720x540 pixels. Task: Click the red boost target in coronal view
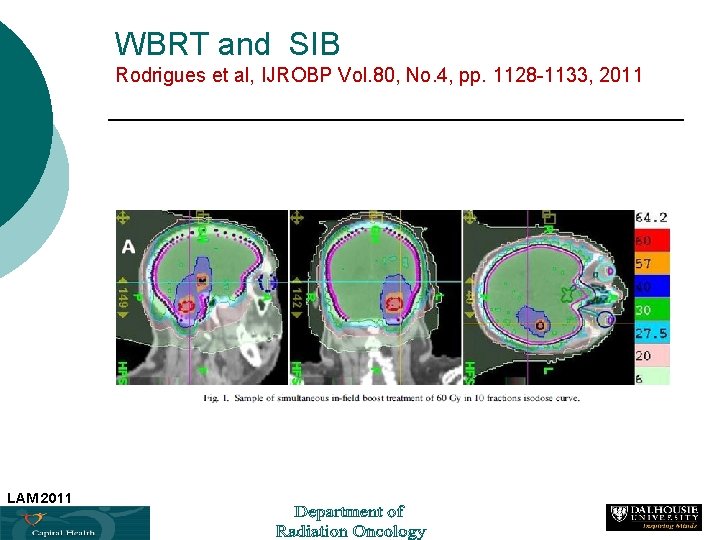394,304
